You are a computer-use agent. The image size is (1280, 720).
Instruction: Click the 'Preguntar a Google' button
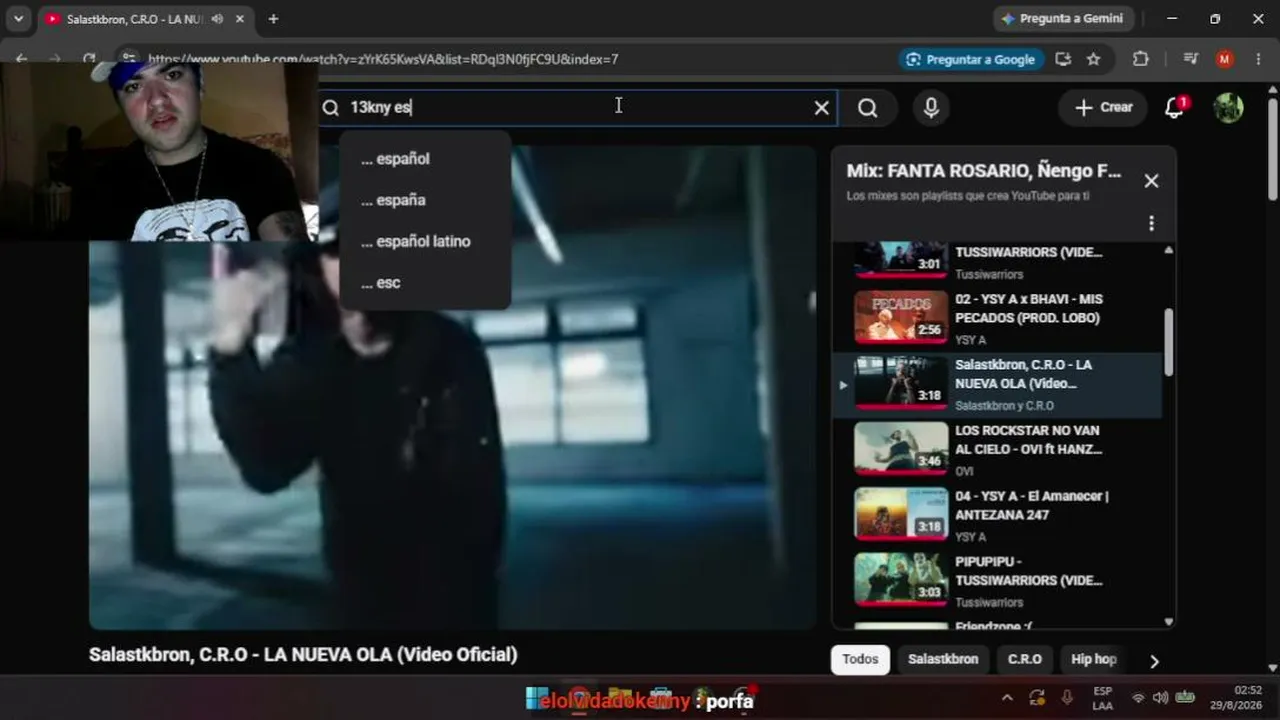[x=971, y=59]
